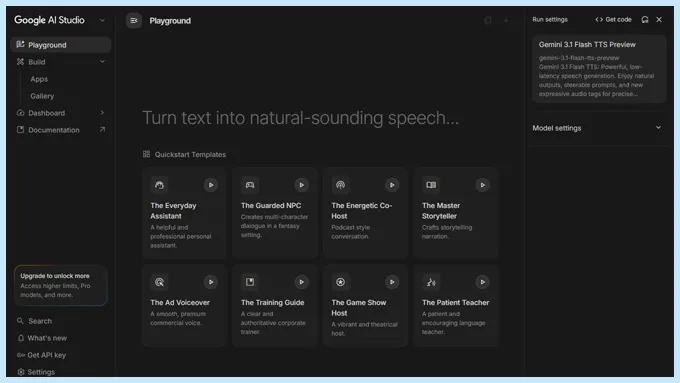Image resolution: width=680 pixels, height=383 pixels.
Task: Click The Training Guide card icon
Action: point(250,282)
